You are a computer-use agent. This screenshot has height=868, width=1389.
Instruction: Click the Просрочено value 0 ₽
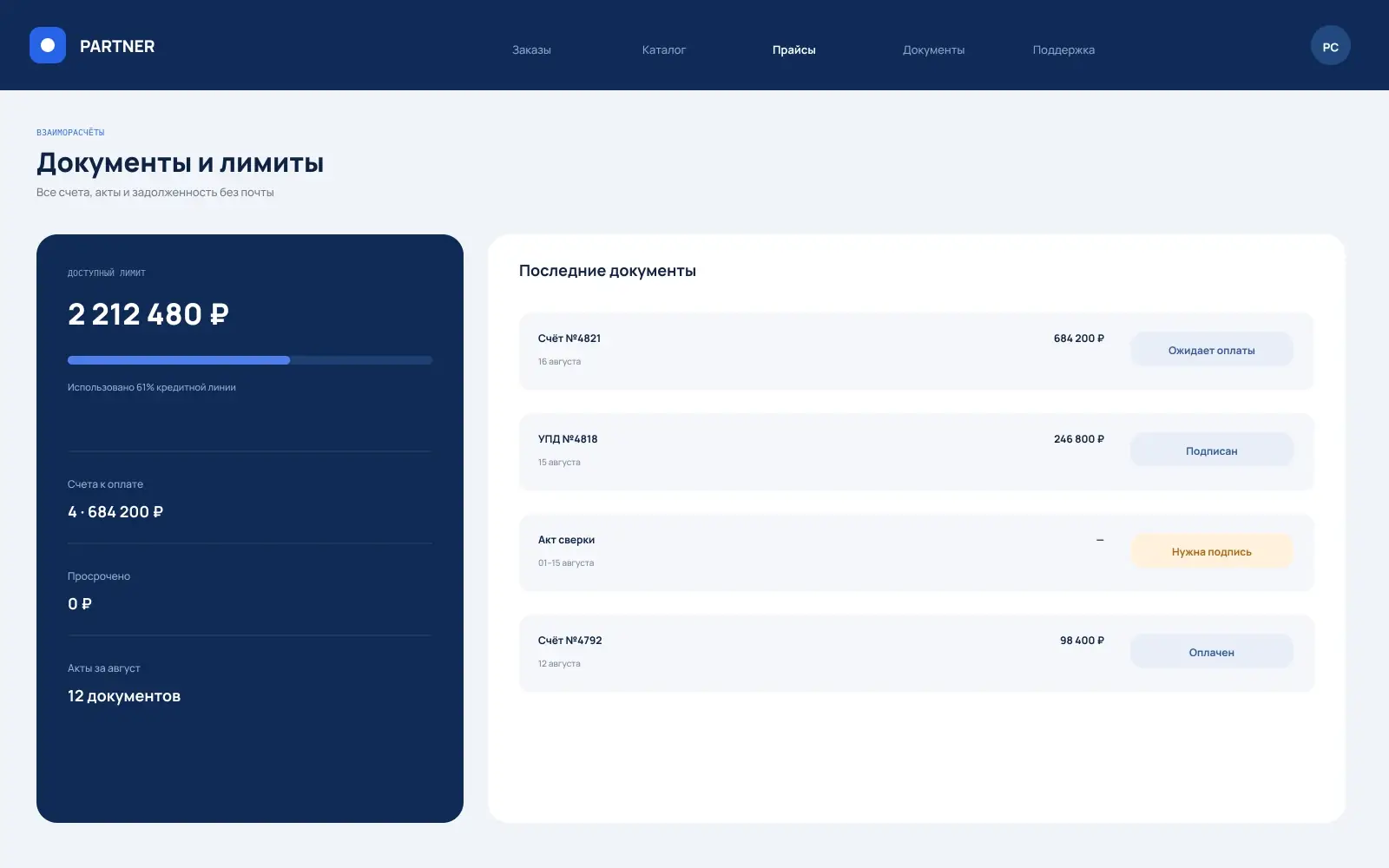tap(80, 604)
